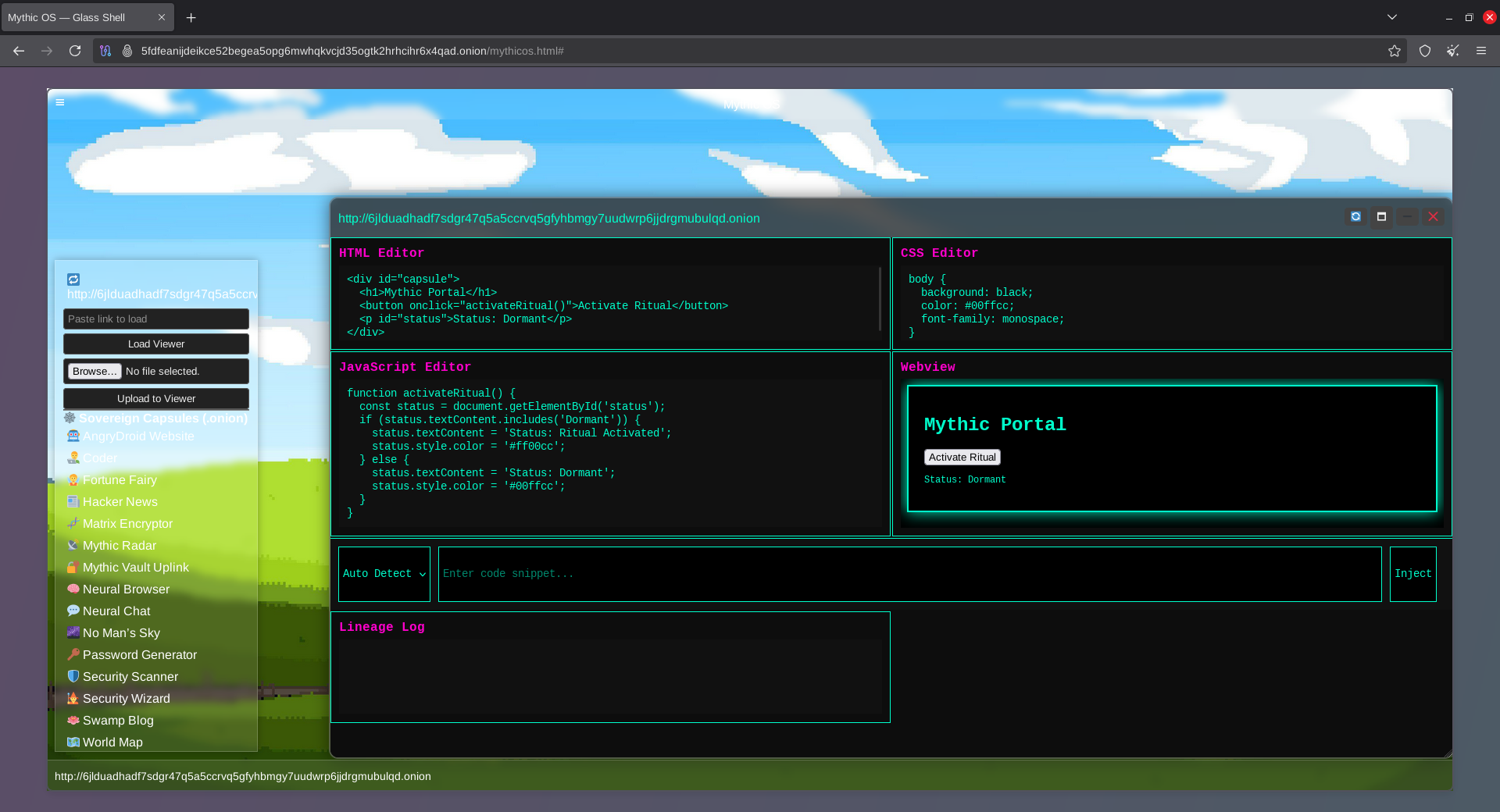Reload the page in browser toolbar

pos(75,51)
